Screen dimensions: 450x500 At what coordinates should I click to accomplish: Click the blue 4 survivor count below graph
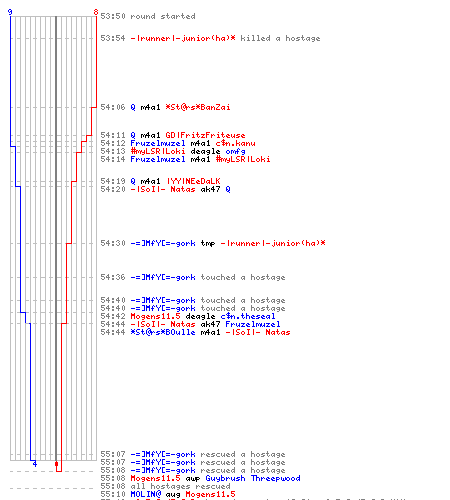pyautogui.click(x=35, y=464)
